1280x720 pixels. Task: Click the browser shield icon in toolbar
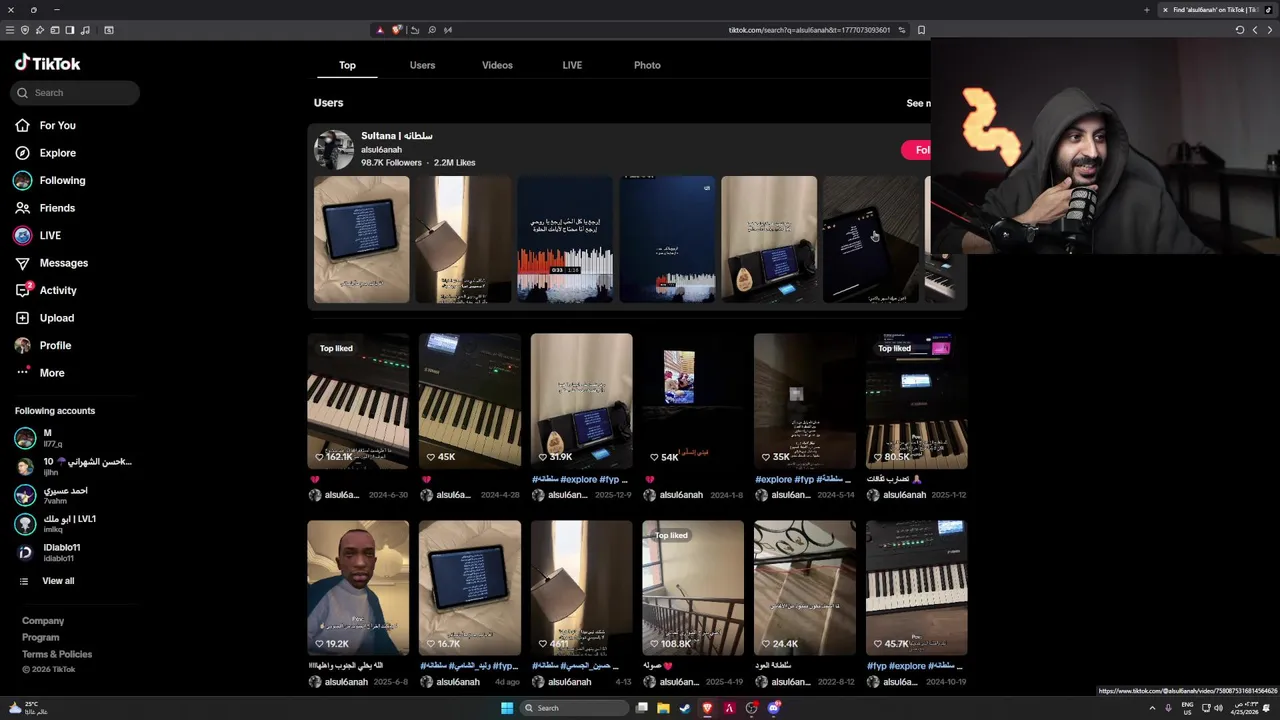tap(25, 30)
